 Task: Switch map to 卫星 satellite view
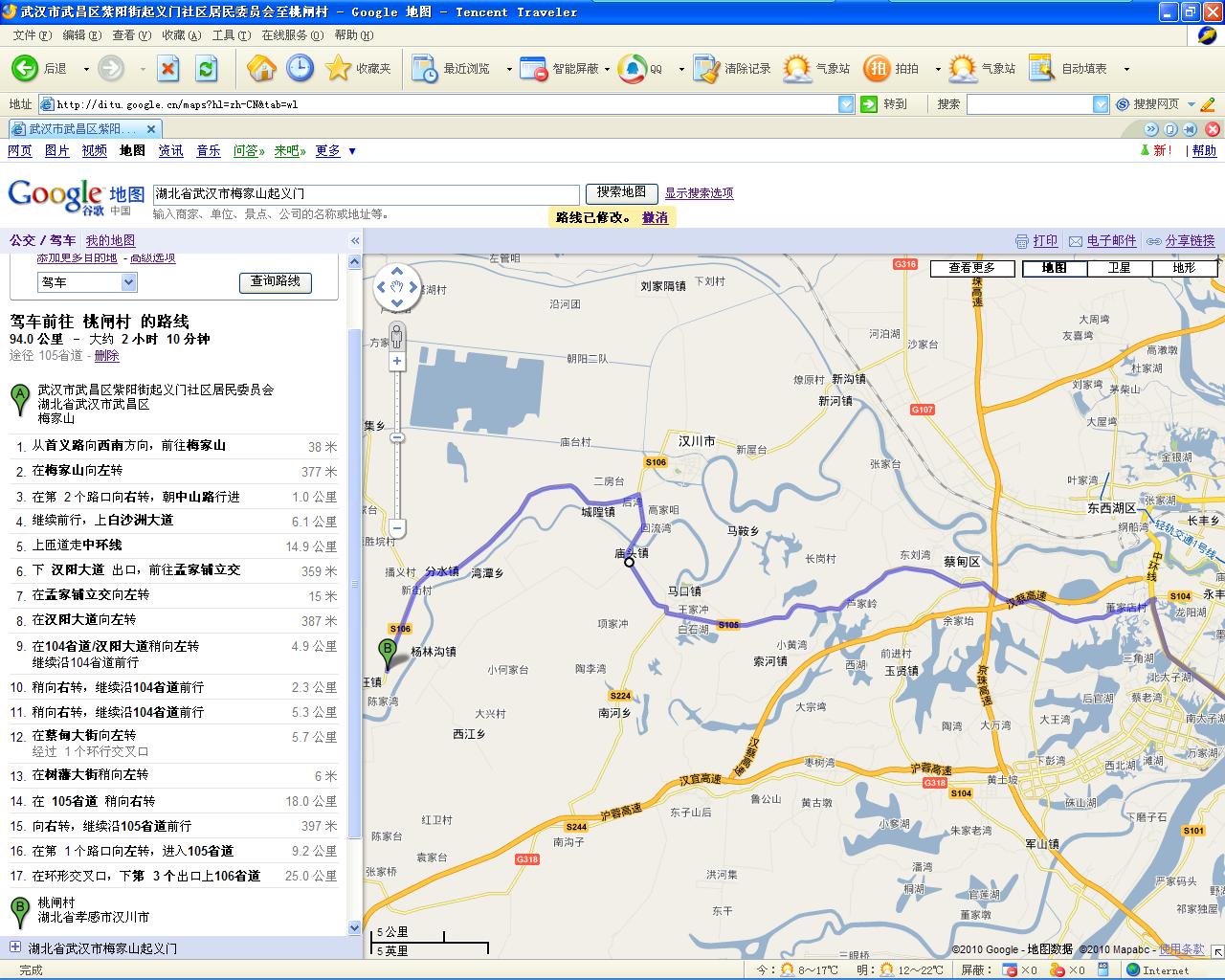tap(1120, 268)
